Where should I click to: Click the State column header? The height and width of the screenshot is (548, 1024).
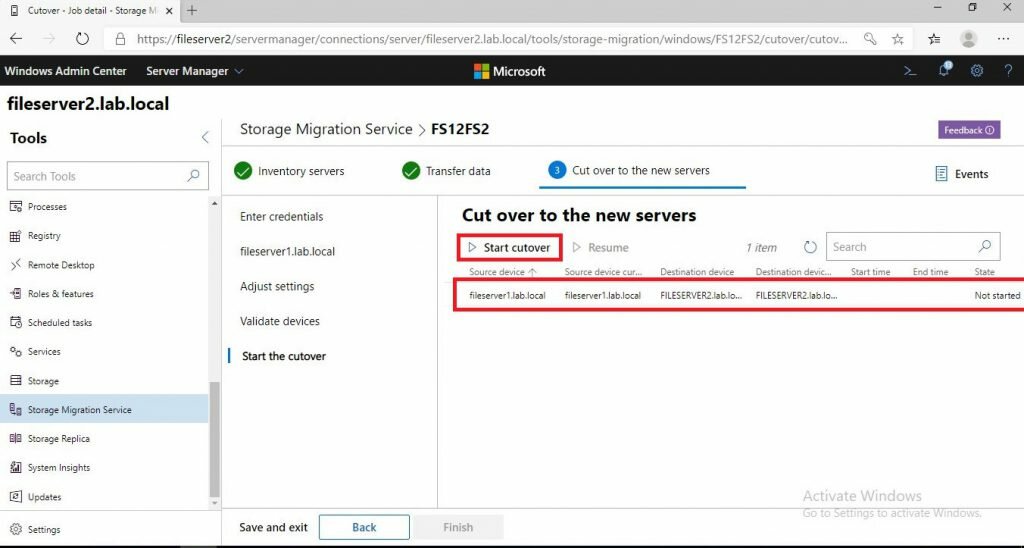pos(984,272)
